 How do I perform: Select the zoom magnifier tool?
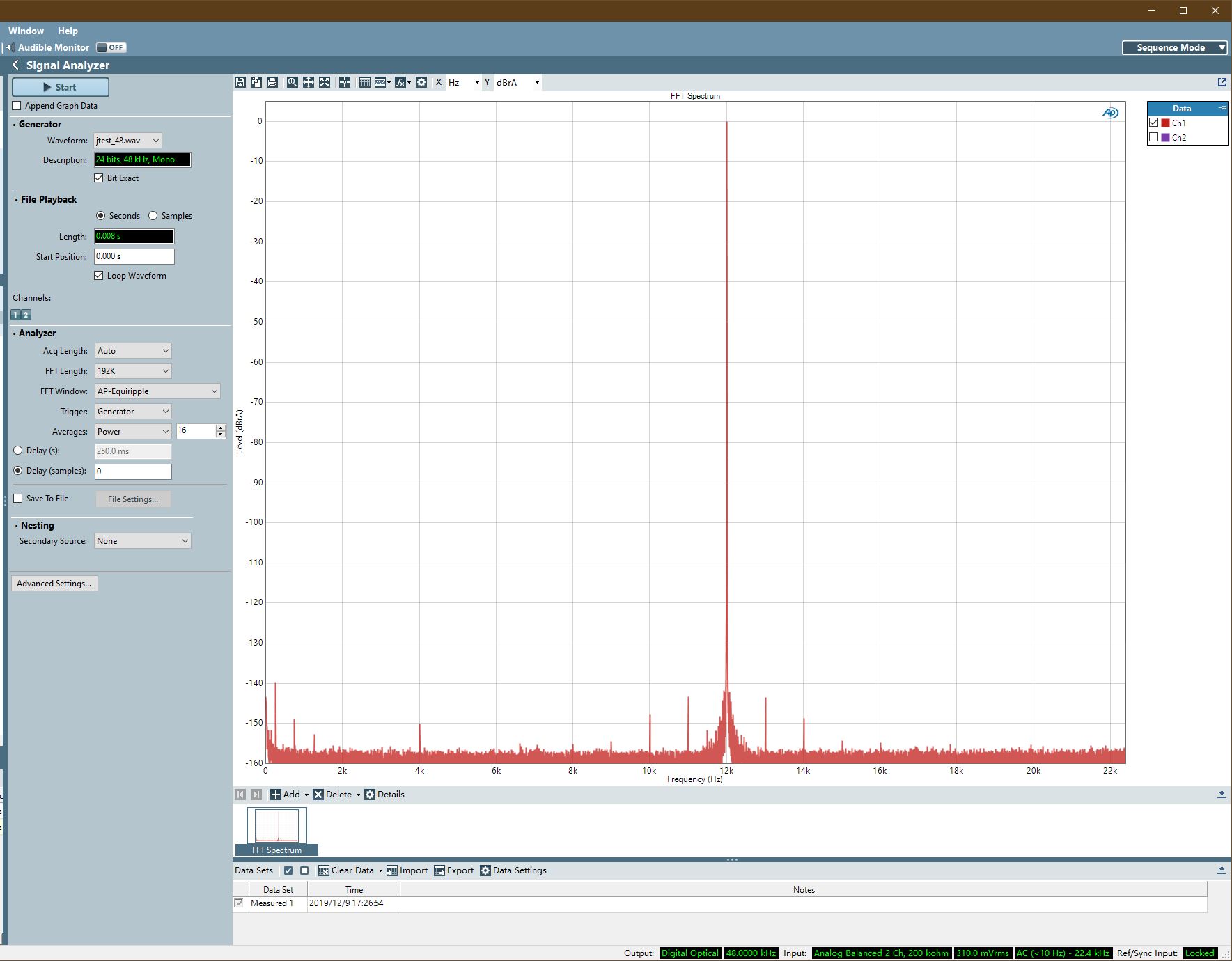(293, 82)
